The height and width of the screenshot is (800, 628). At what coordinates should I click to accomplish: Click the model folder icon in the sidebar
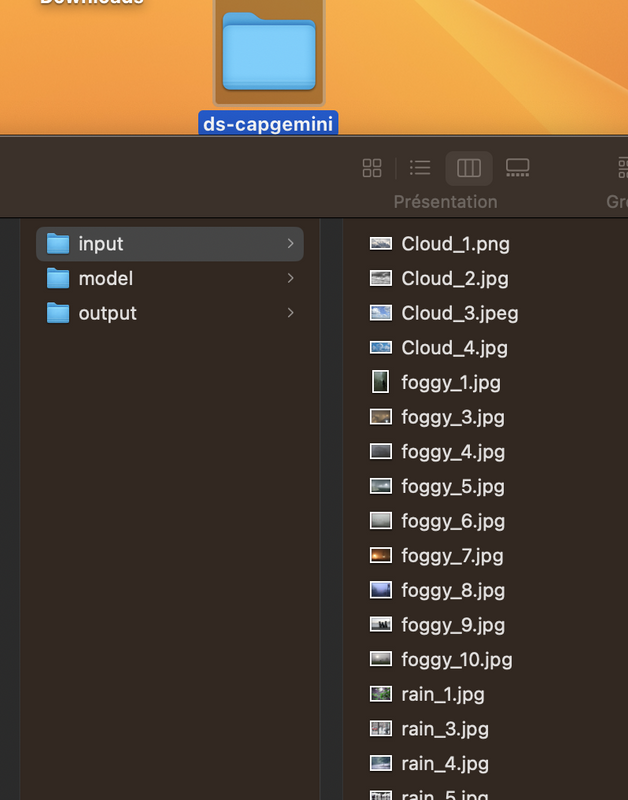58,278
